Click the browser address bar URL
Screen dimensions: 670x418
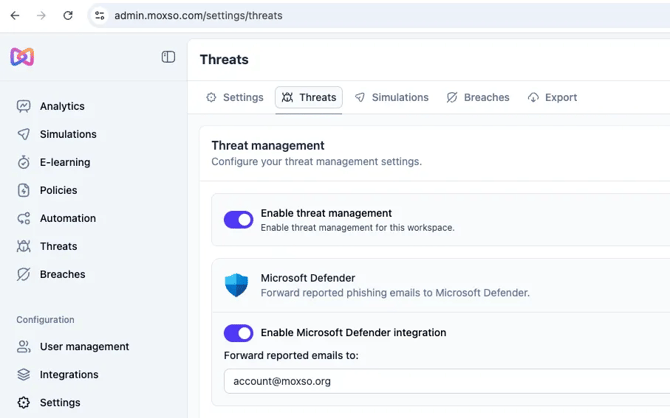pos(198,16)
